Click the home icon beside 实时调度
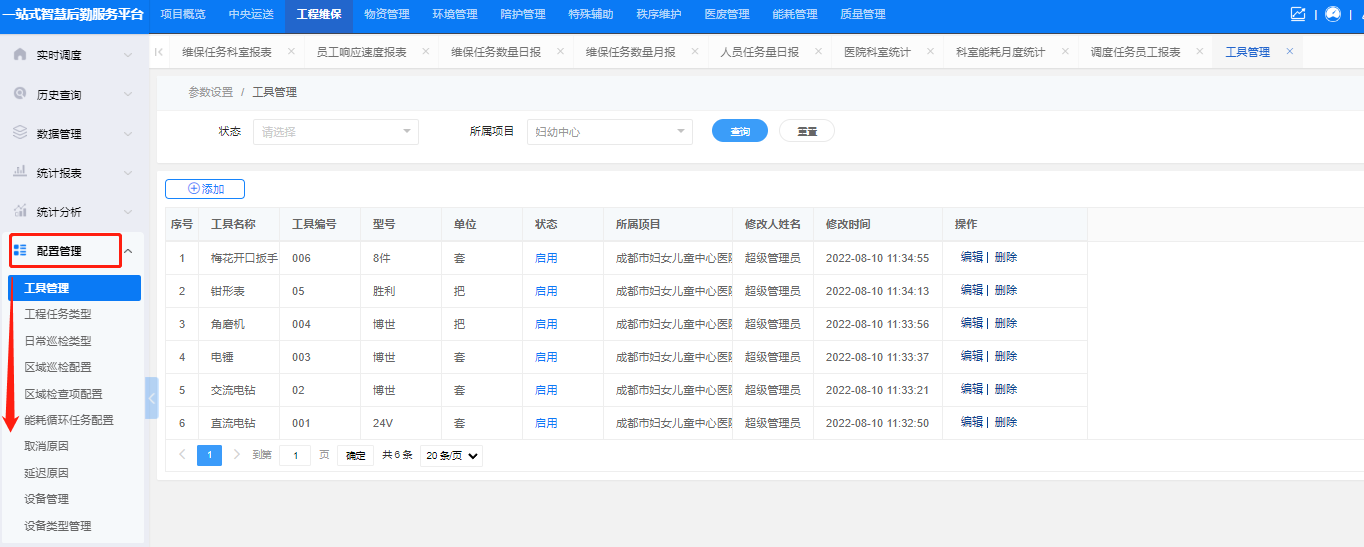 [x=20, y=54]
